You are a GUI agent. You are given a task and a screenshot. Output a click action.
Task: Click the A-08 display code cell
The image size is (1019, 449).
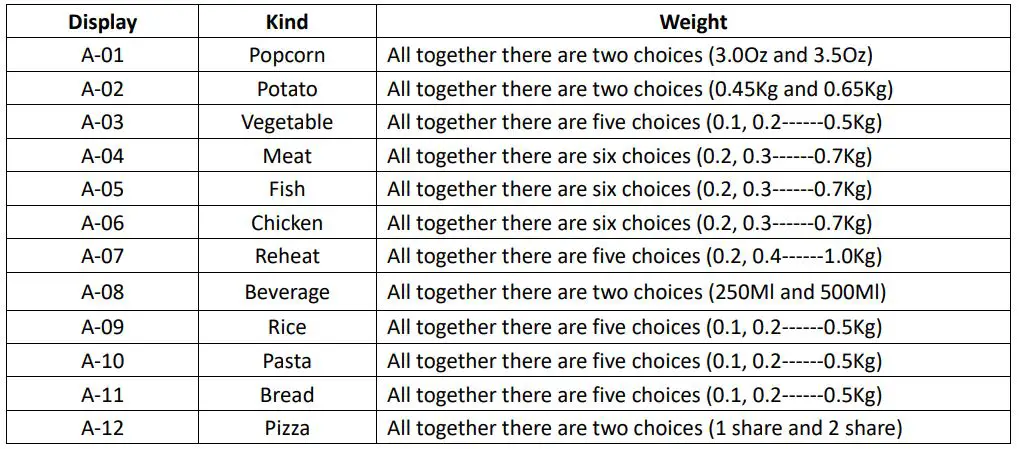click(x=102, y=293)
